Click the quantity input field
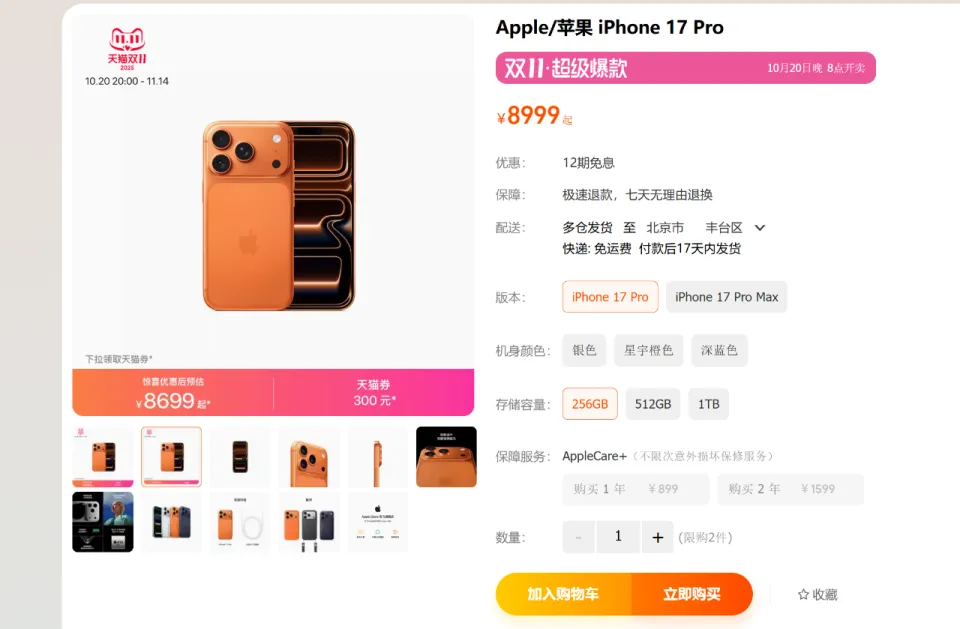 click(618, 537)
